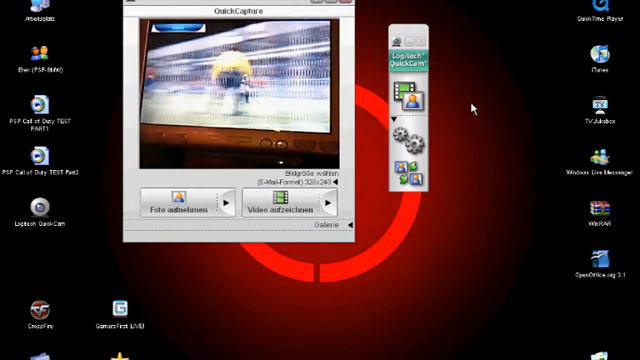Click the QuickCapture window title
Screen dimensions: 640x360
pos(238,11)
